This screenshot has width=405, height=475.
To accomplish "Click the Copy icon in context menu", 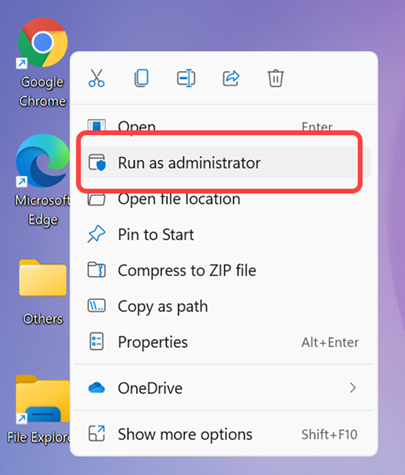I will 142,78.
